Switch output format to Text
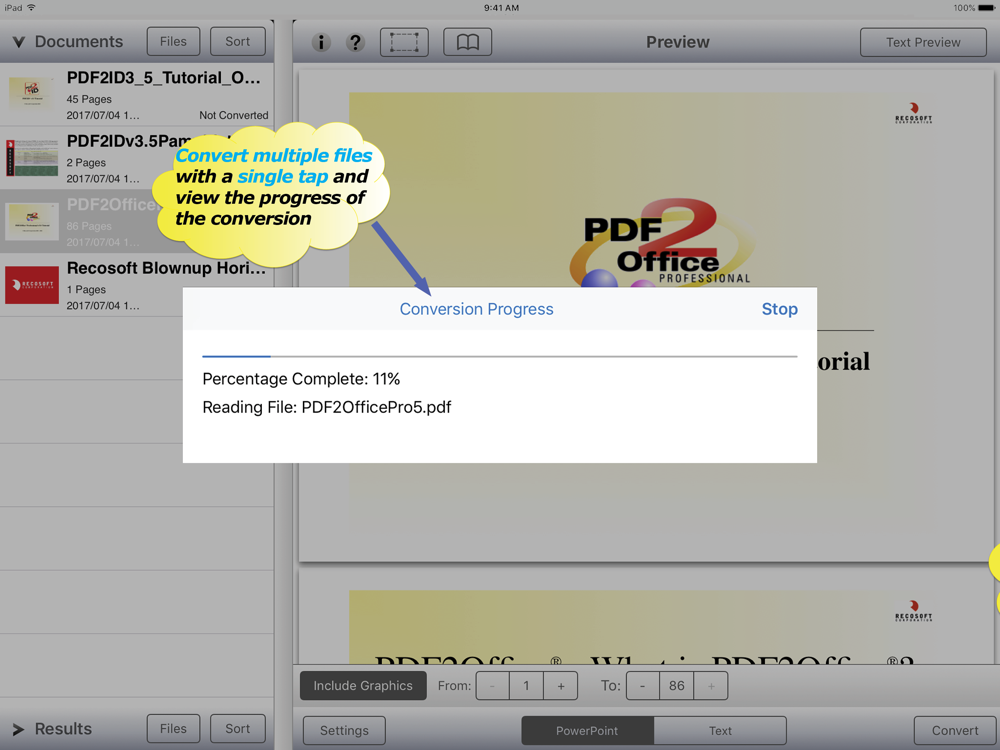This screenshot has width=1000, height=750. click(x=720, y=730)
